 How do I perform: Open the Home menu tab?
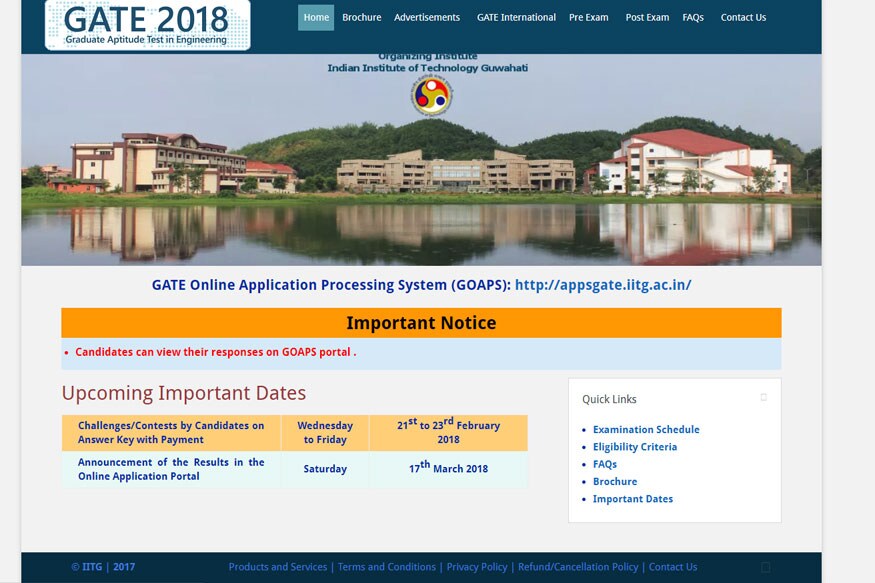tap(316, 18)
